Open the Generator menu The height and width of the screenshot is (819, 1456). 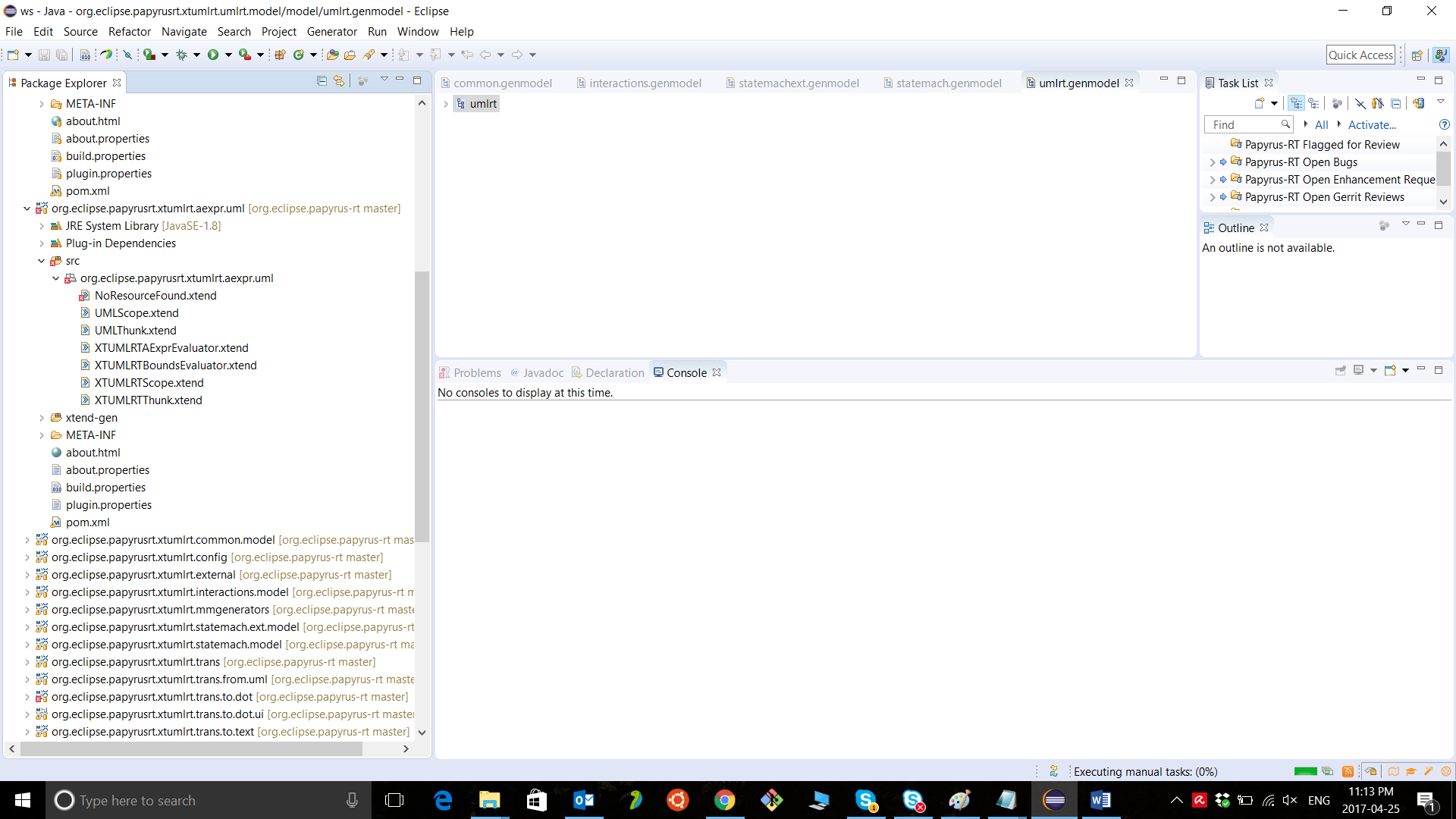331,32
